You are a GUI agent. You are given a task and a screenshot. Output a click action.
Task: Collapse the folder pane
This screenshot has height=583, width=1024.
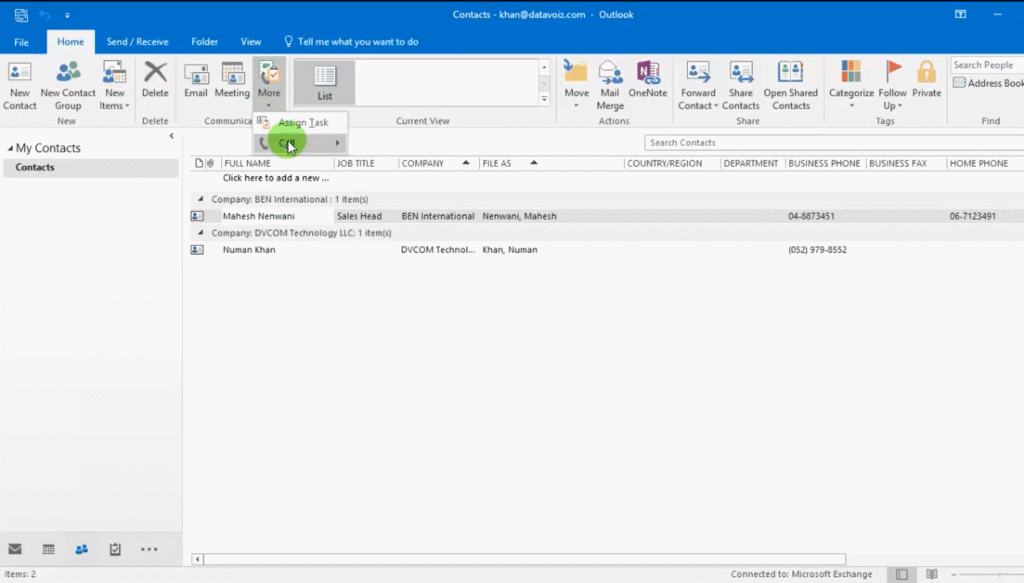[171, 136]
